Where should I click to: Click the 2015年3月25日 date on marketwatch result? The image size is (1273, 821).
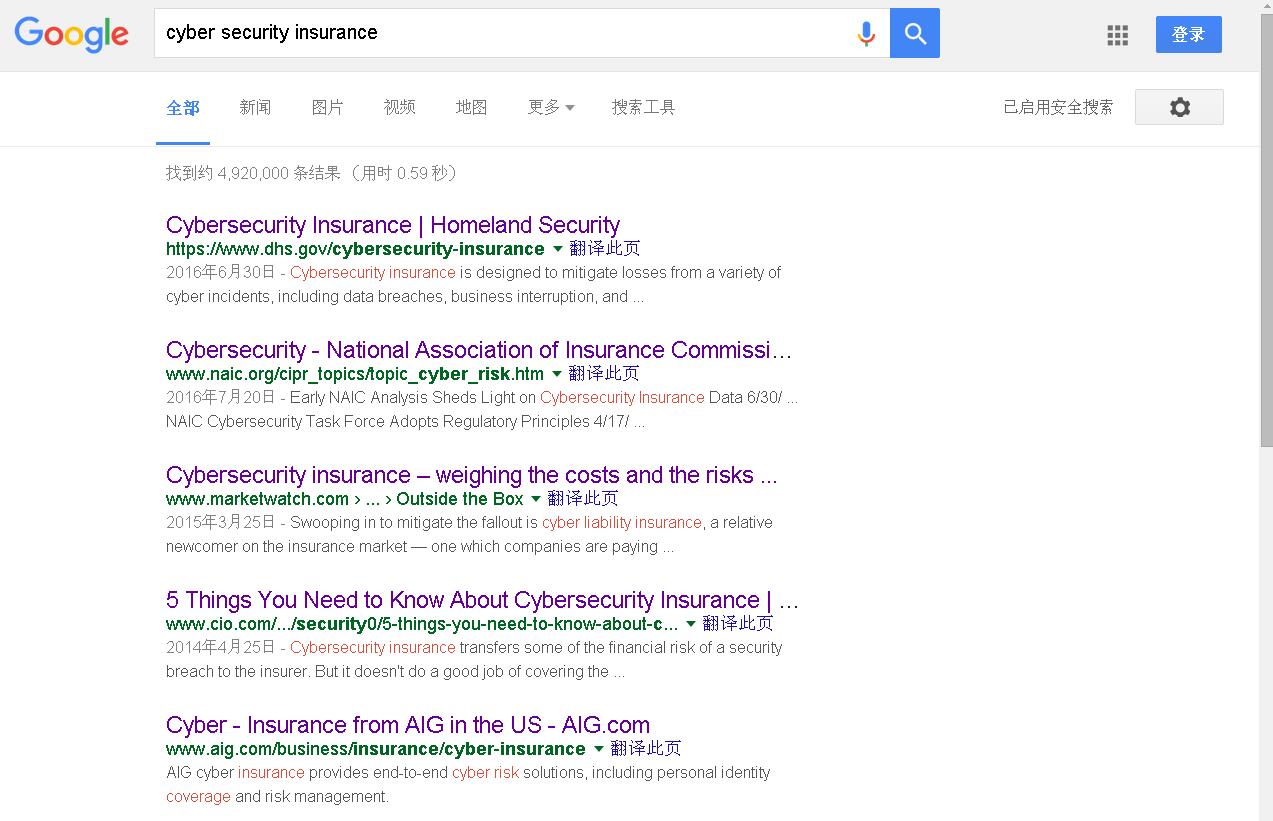(221, 522)
